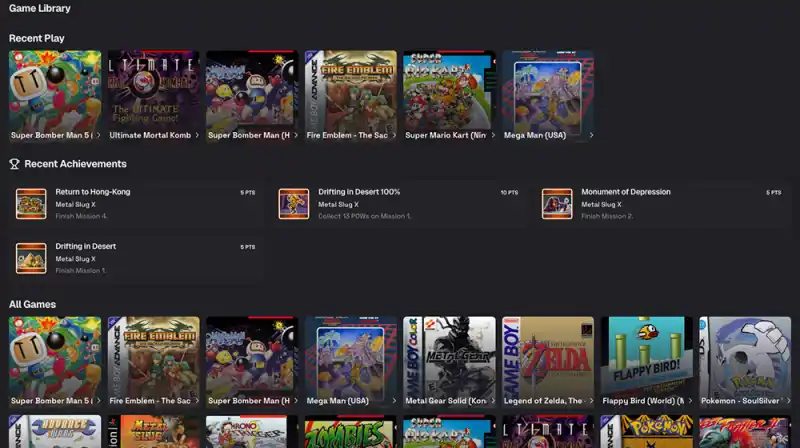The image size is (800, 448).
Task: Click 'Collect 13 POWs on Mission 1.' text
Action: (364, 216)
